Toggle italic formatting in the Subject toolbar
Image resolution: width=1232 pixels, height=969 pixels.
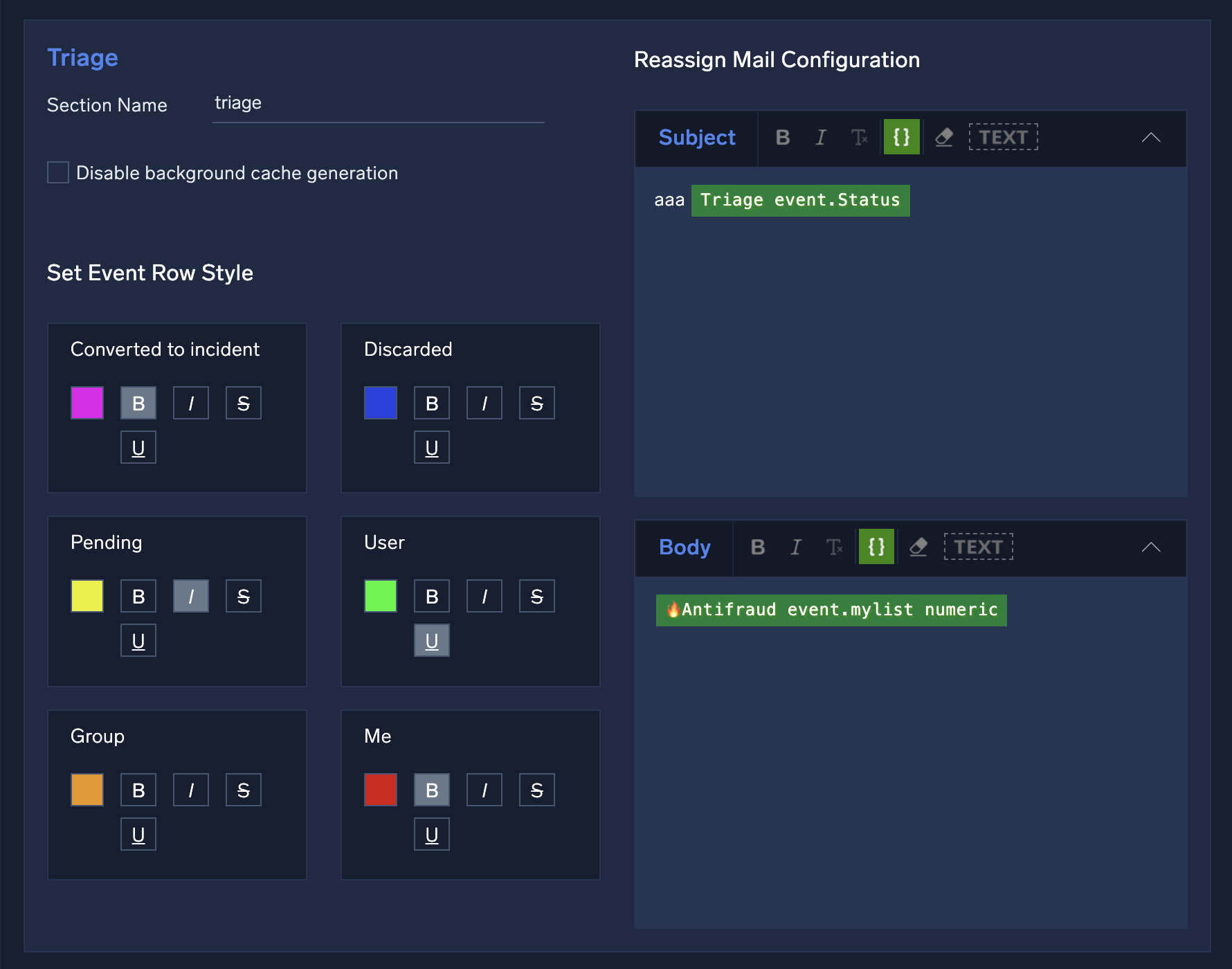[x=821, y=137]
